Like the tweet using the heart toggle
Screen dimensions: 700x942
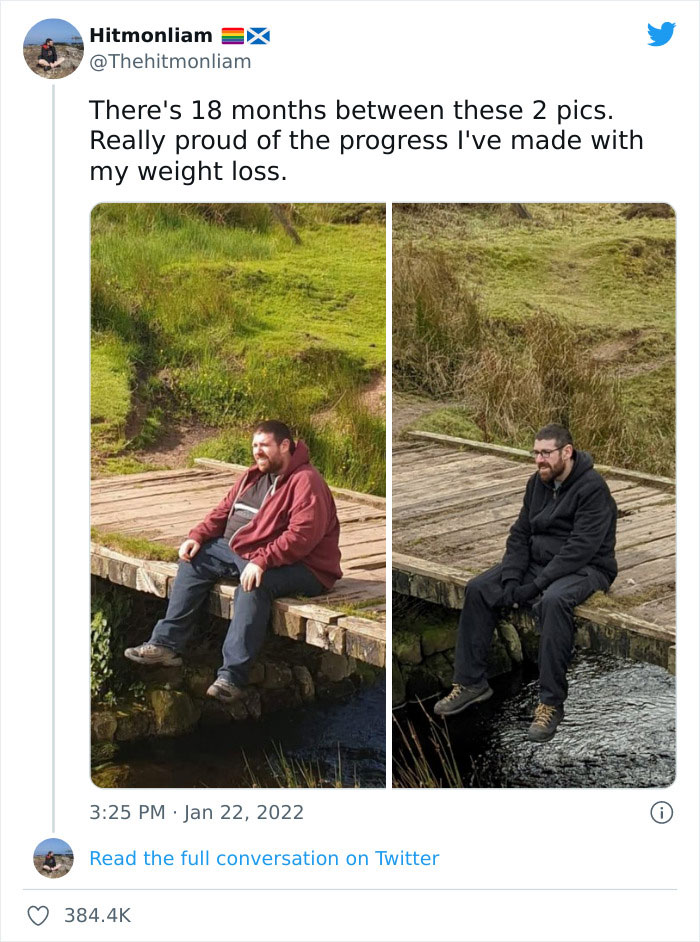(x=42, y=913)
